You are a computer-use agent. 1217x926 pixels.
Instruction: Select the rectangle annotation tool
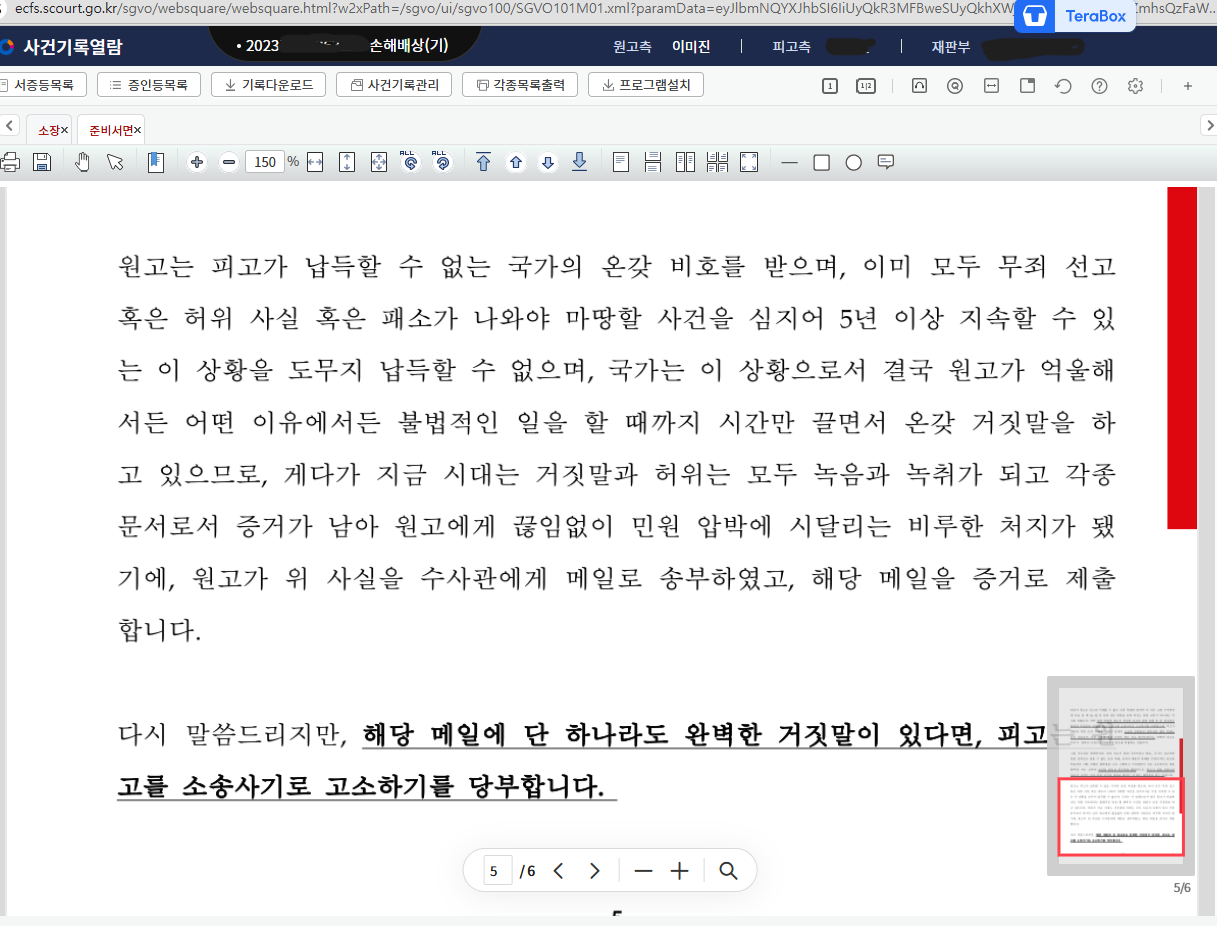point(820,161)
